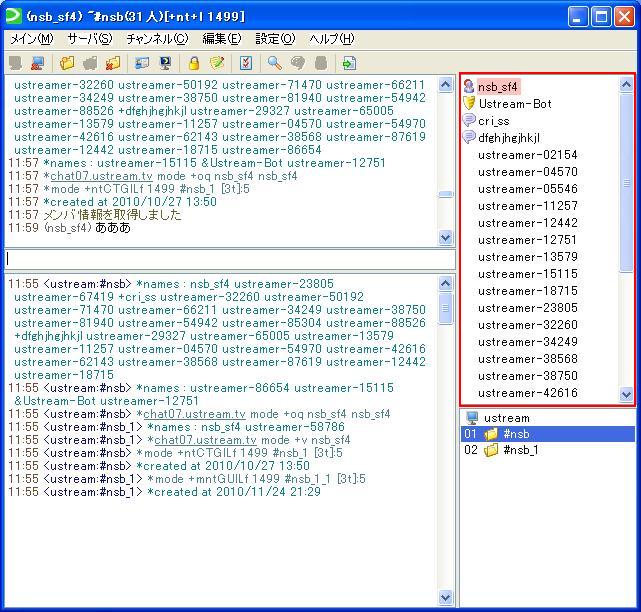
Task: Click the notepad with pencil toolbar icon
Action: pyautogui.click(x=216, y=63)
